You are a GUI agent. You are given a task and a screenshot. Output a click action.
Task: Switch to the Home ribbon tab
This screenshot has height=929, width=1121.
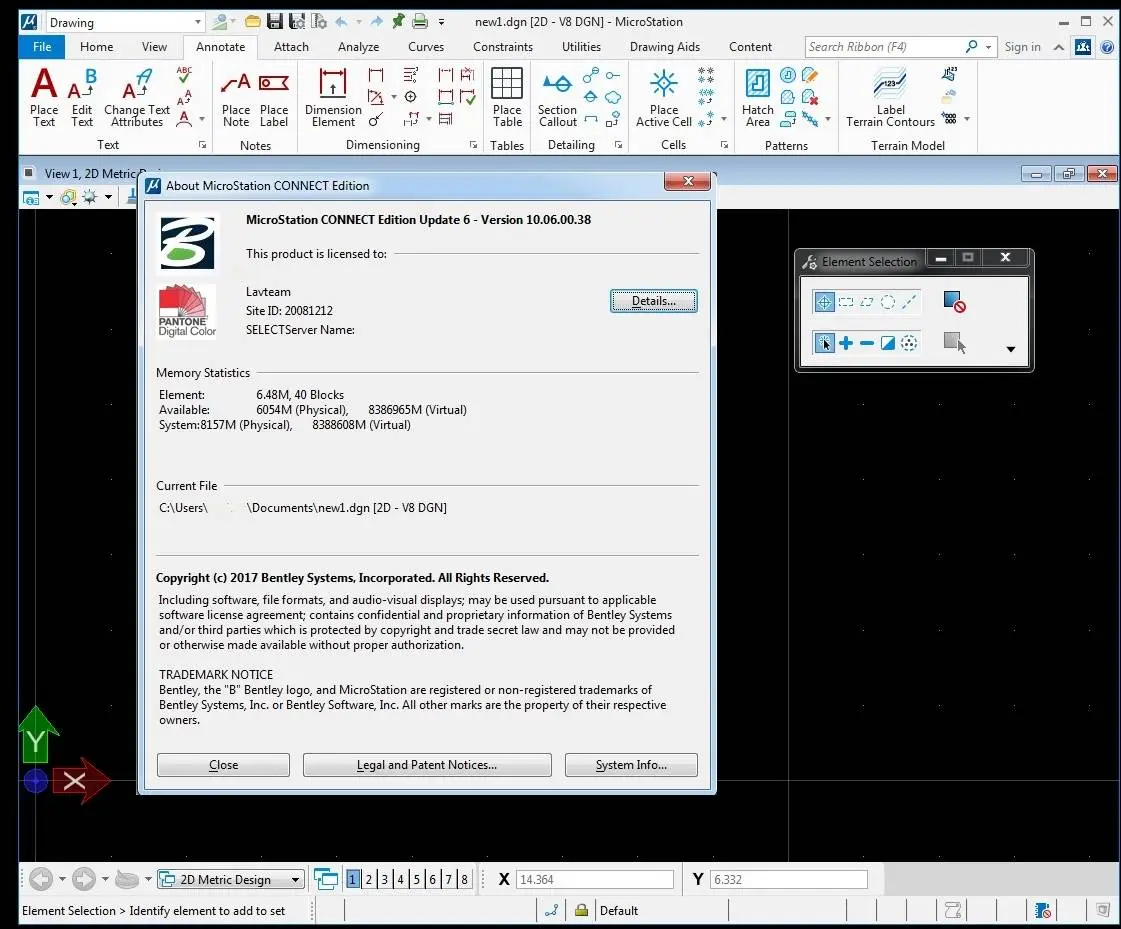click(x=97, y=46)
